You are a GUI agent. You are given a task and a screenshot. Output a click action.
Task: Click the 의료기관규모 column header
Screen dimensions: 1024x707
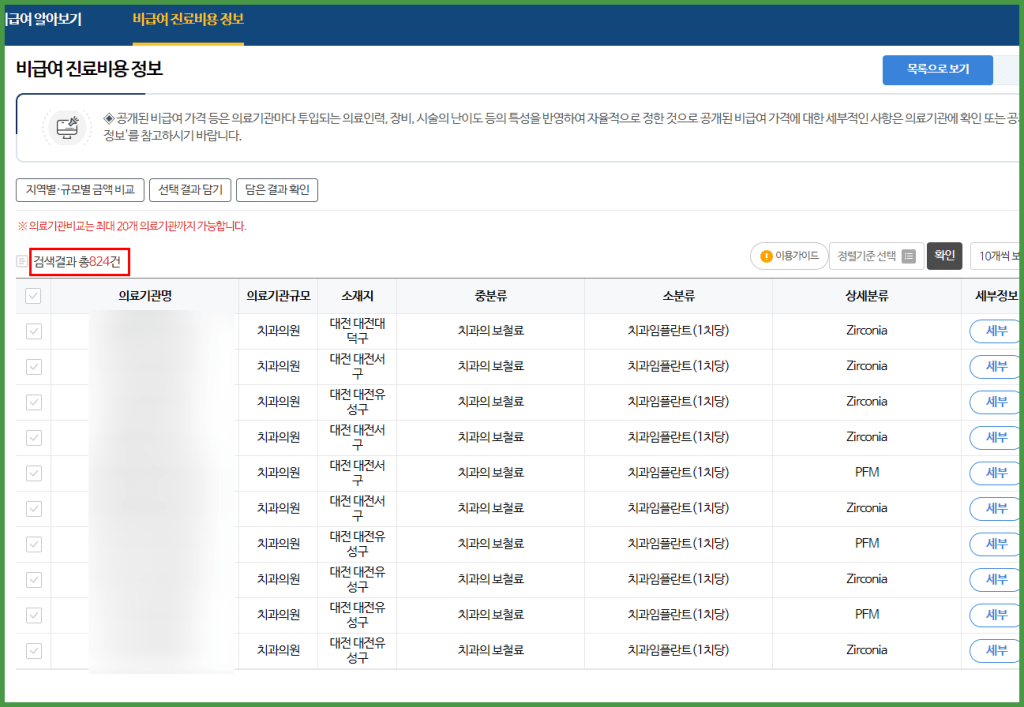tap(278, 296)
